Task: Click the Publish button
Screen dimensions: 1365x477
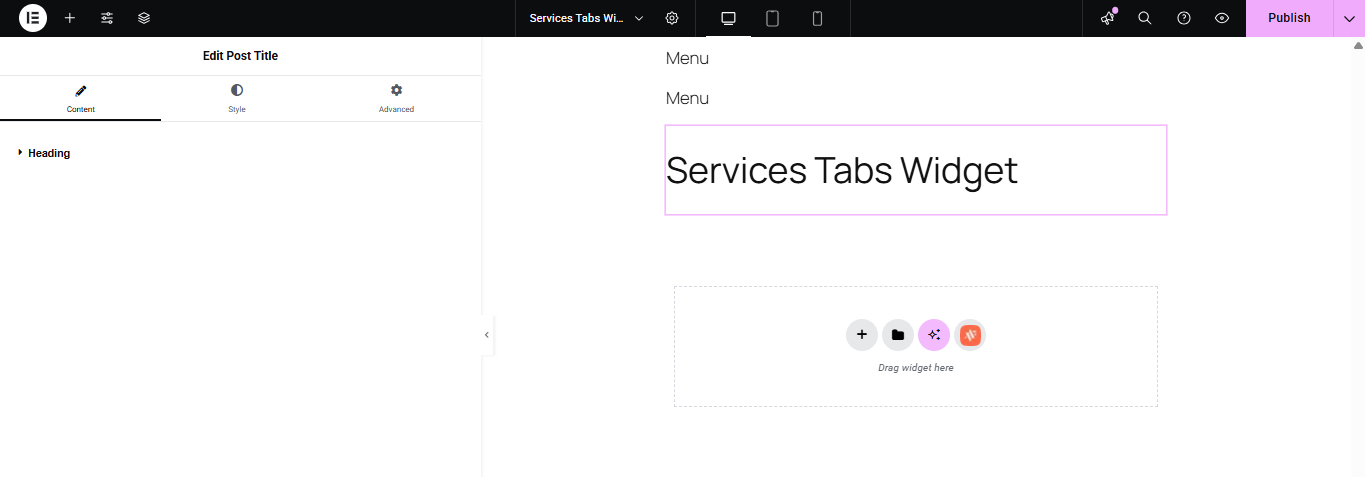Action: (x=1289, y=18)
